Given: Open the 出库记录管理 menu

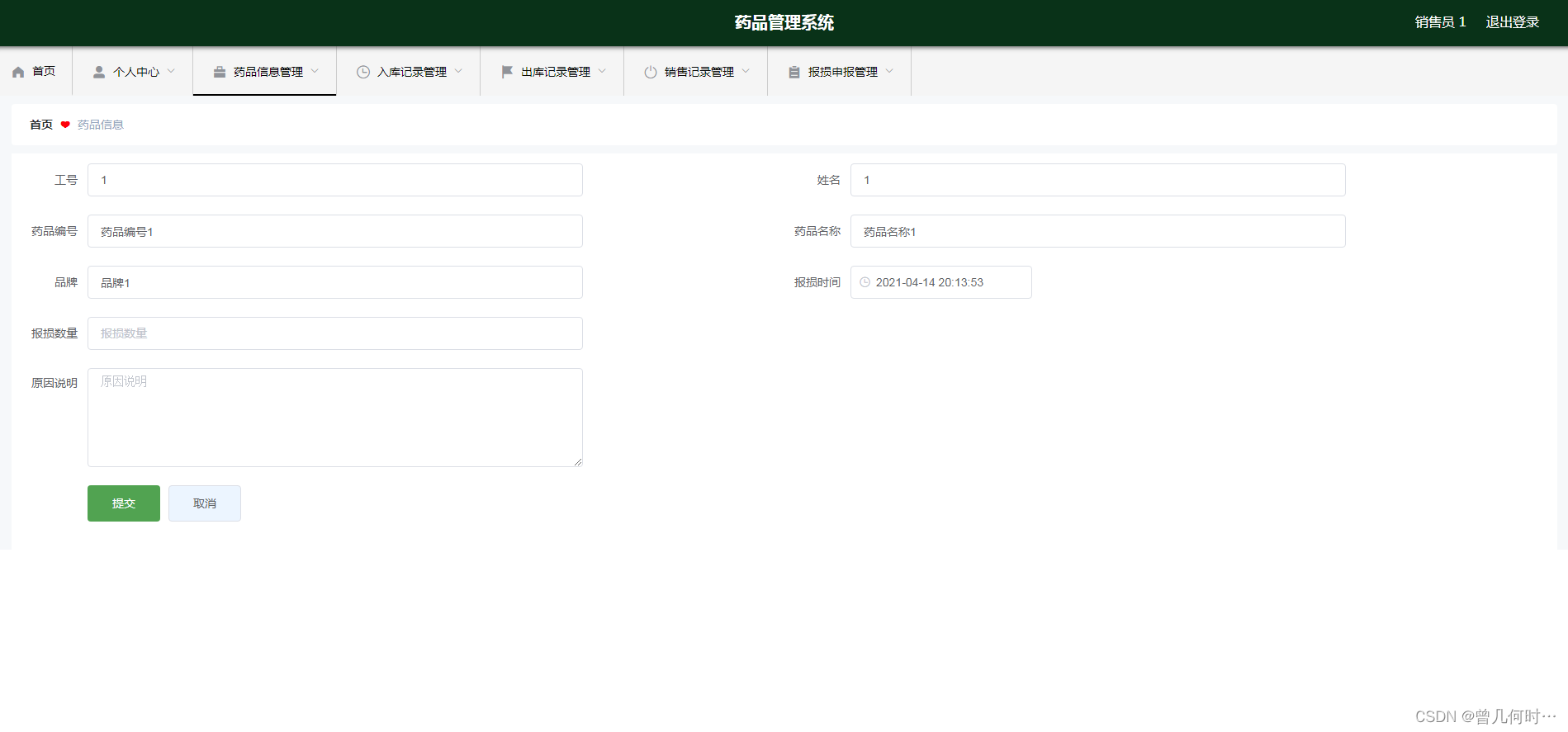Looking at the screenshot, I should coord(552,71).
